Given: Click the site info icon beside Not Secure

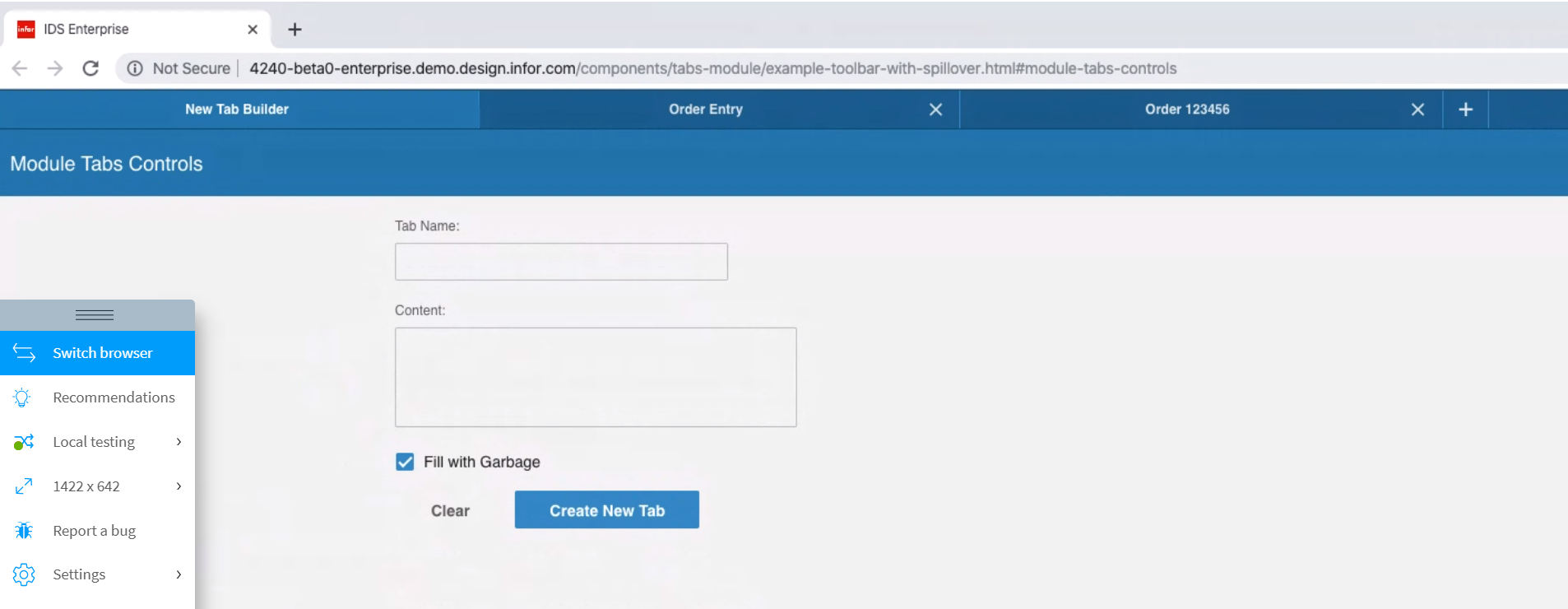Looking at the screenshot, I should pyautogui.click(x=135, y=68).
